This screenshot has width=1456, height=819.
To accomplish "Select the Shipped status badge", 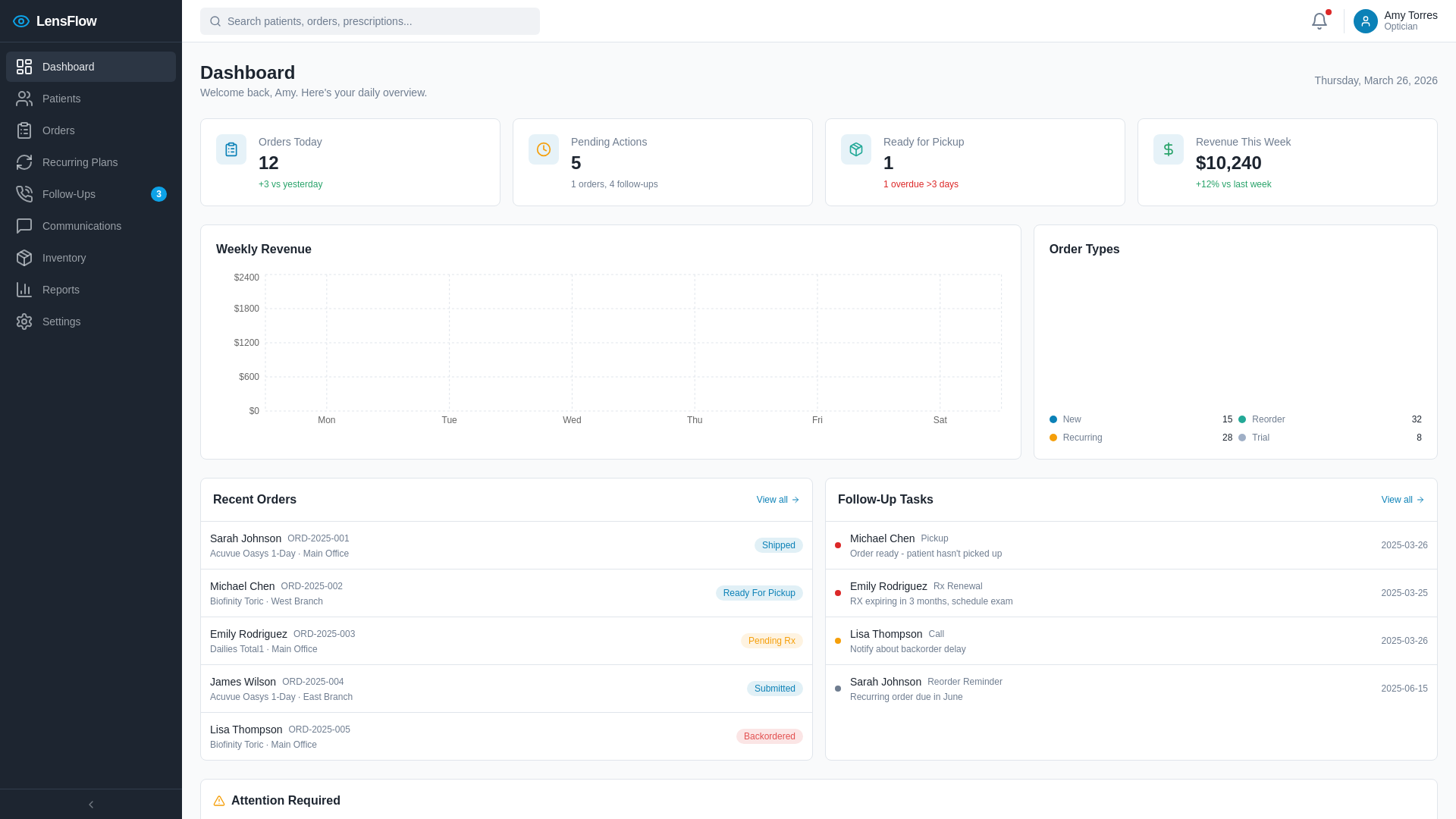I will pyautogui.click(x=779, y=545).
